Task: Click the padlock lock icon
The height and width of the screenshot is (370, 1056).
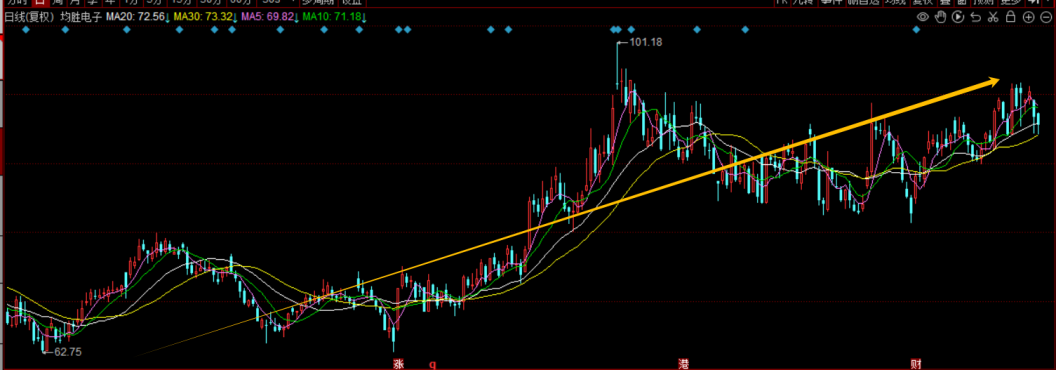Action: coord(1010,17)
